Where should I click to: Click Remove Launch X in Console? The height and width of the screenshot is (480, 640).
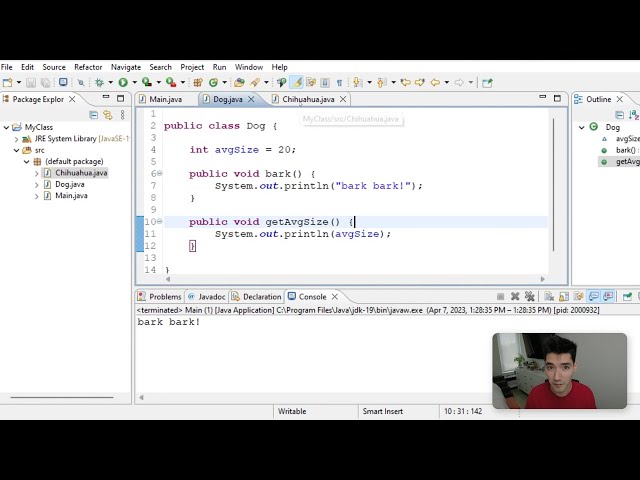515,297
